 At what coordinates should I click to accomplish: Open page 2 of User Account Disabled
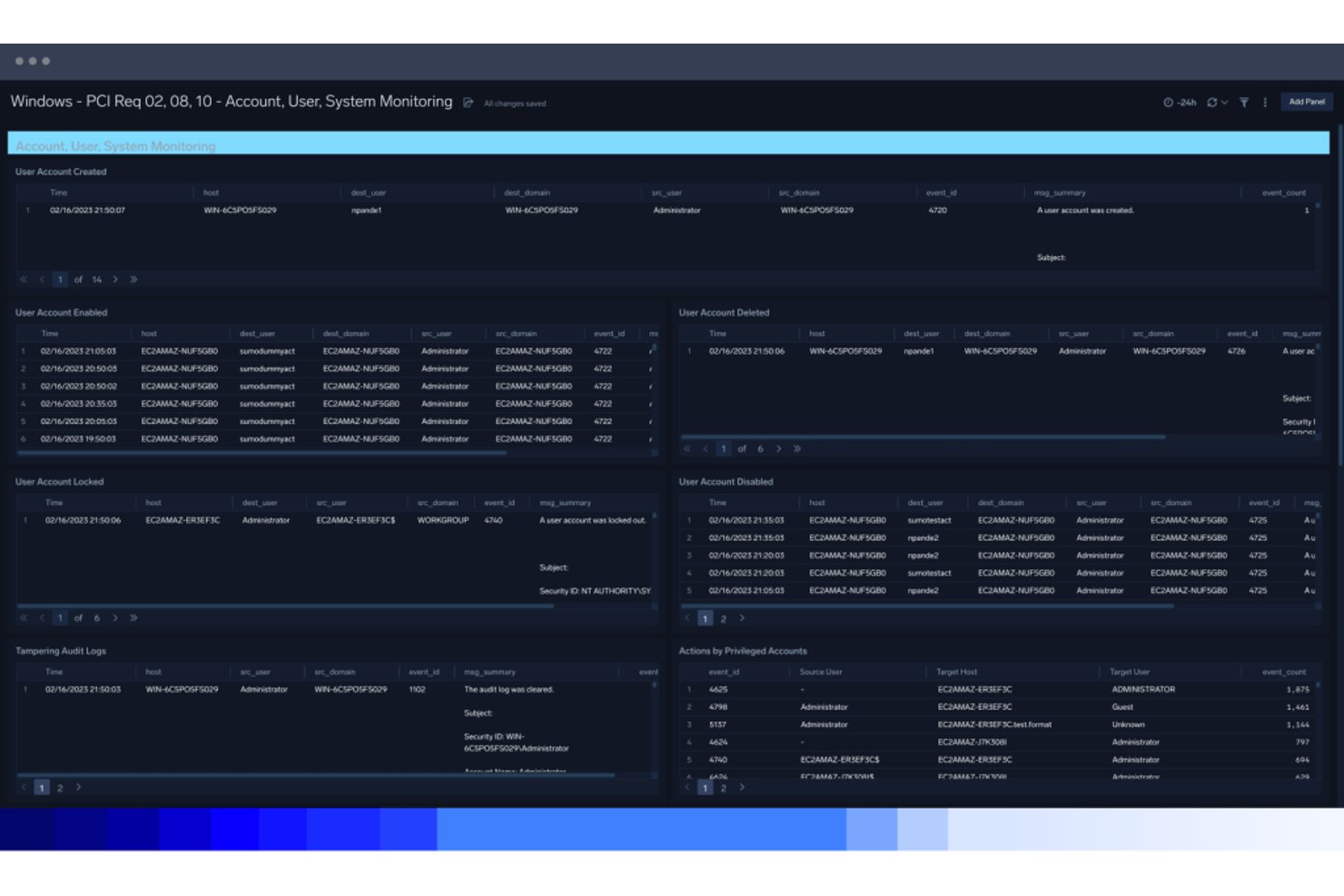click(724, 619)
